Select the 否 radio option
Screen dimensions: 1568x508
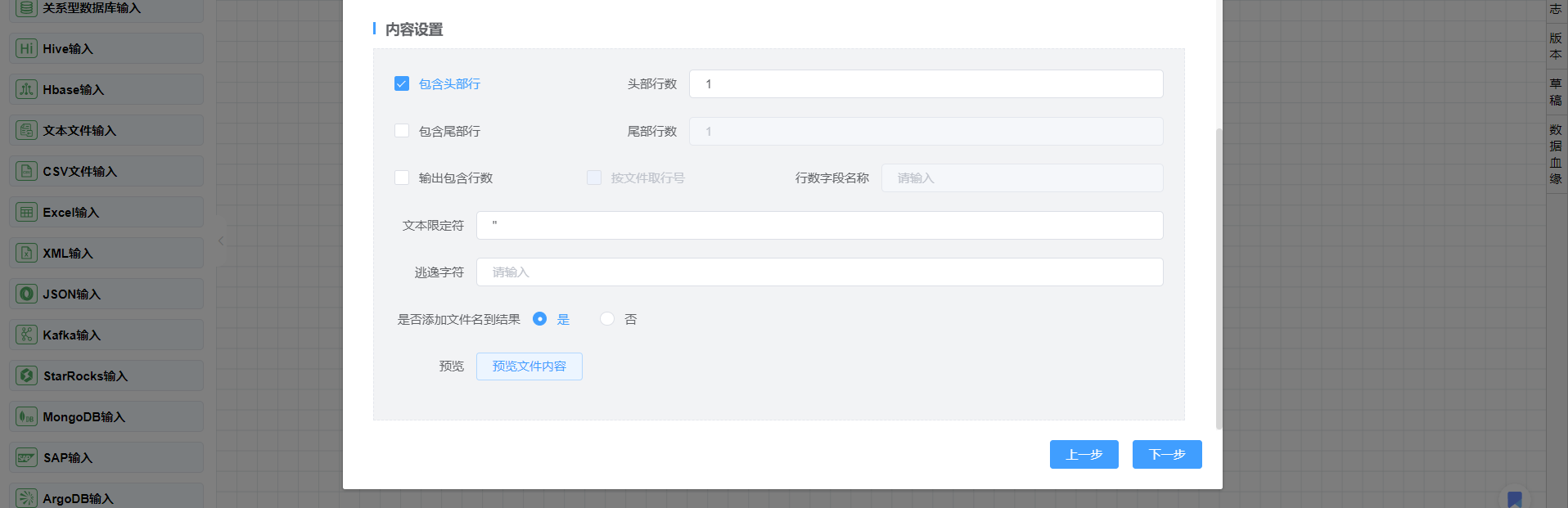tap(607, 319)
